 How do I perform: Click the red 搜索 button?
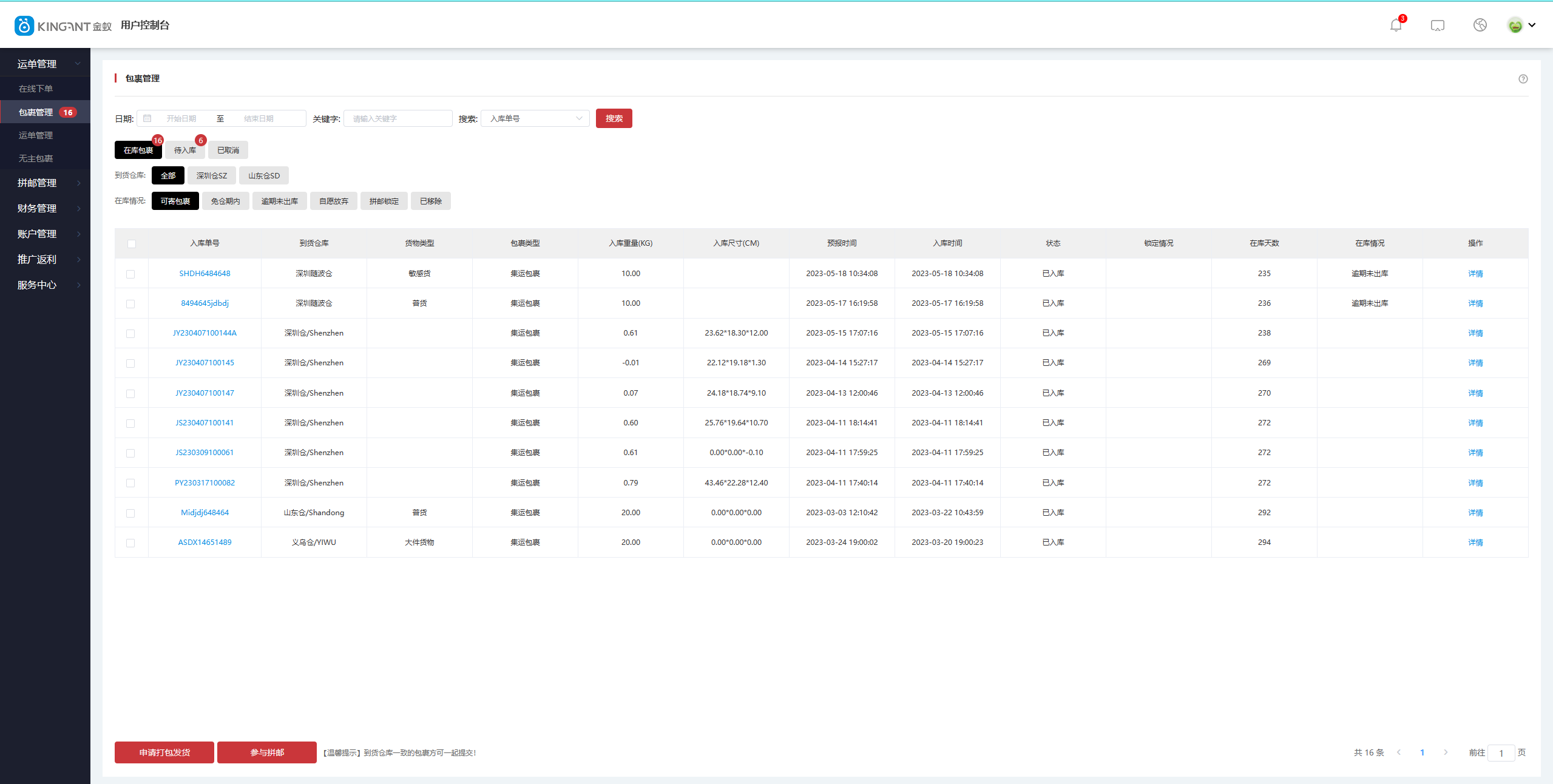coord(614,118)
